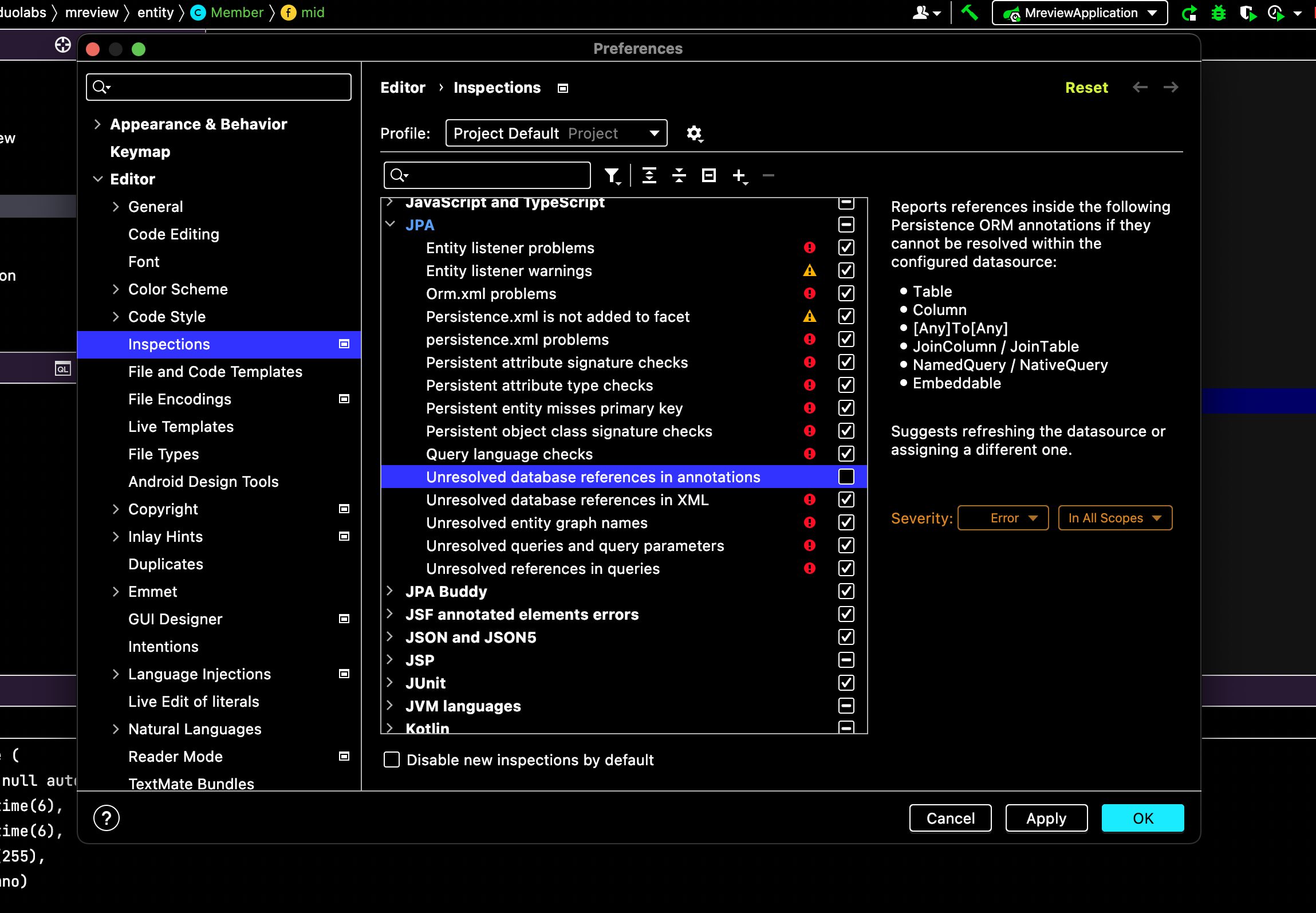Click the reset to empty square icon
This screenshot has height=913, width=1316.
coord(709,175)
